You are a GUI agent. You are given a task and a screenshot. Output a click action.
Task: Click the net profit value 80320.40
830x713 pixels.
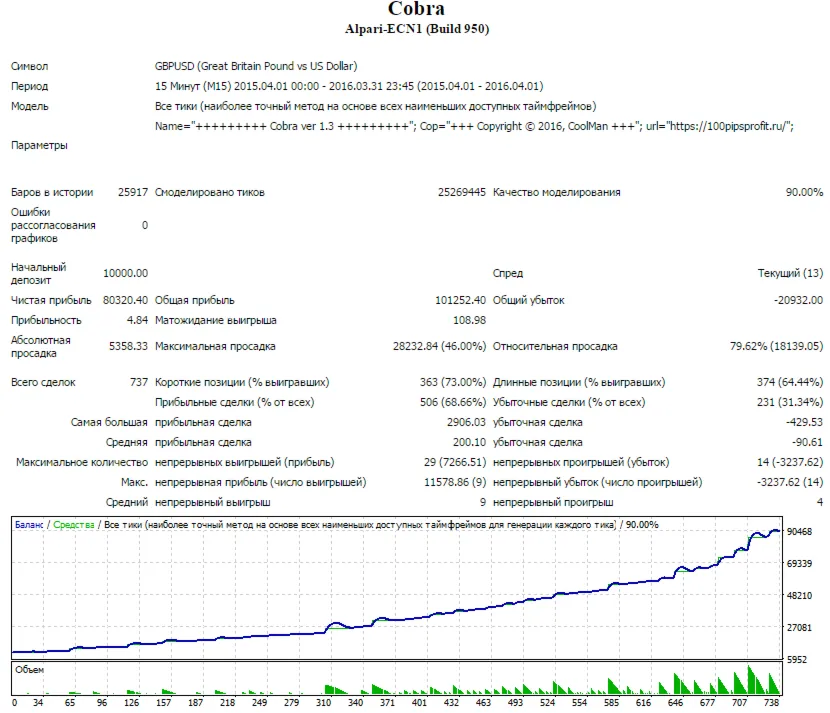(x=125, y=300)
